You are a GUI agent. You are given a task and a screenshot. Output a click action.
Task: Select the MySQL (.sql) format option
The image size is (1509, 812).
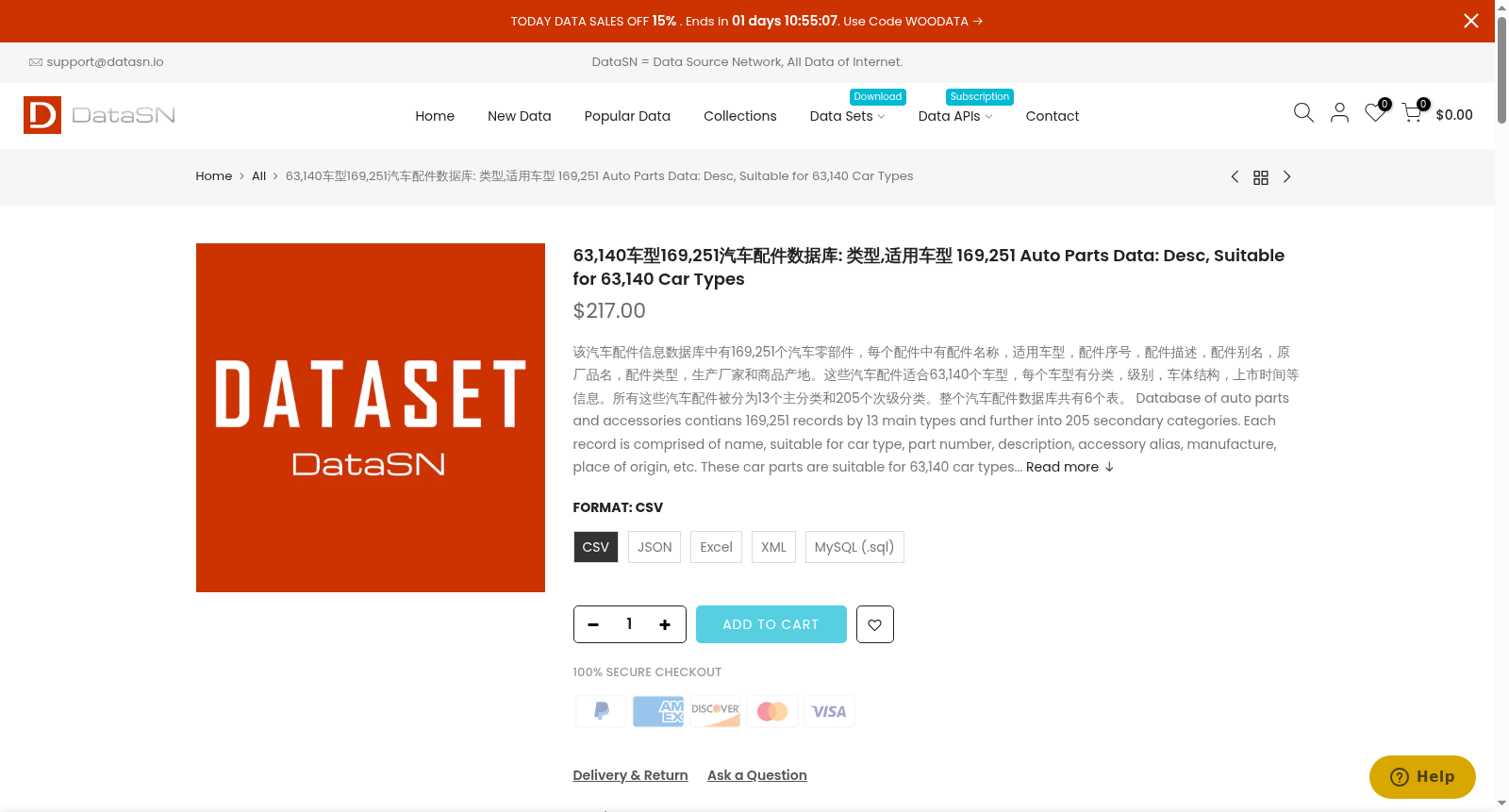854,547
